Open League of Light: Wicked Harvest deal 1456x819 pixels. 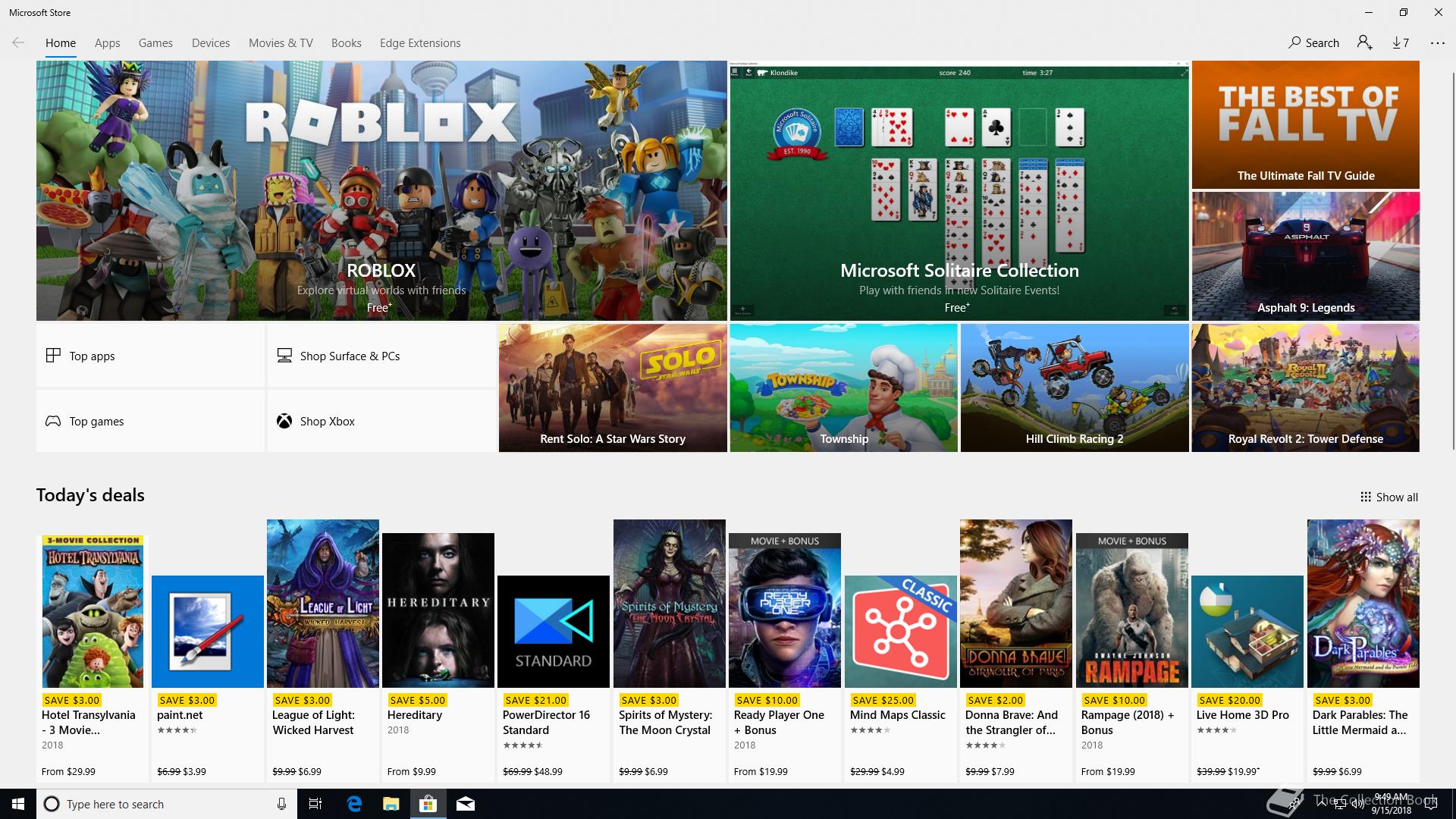[323, 651]
